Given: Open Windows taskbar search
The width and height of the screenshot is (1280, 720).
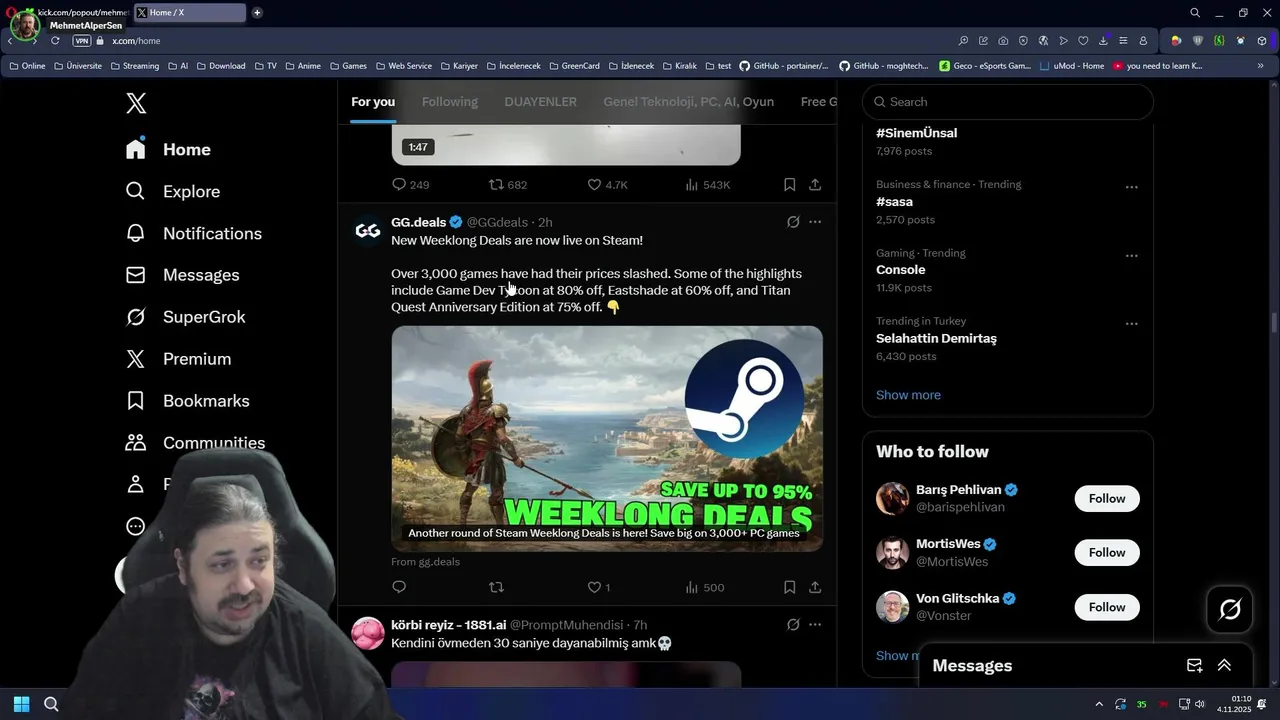Looking at the screenshot, I should pyautogui.click(x=51, y=704).
